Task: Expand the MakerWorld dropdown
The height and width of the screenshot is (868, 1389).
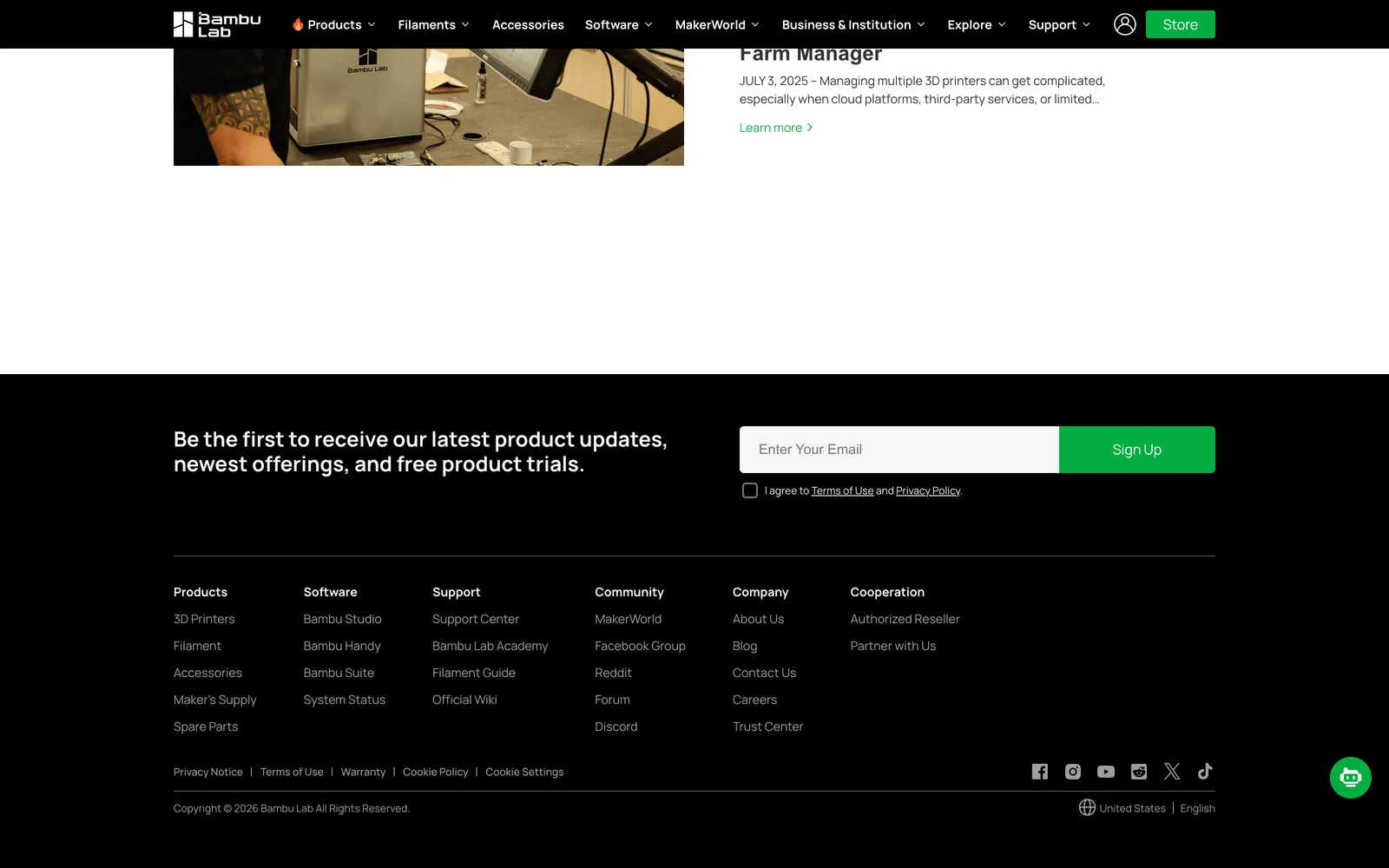Action: pyautogui.click(x=717, y=24)
